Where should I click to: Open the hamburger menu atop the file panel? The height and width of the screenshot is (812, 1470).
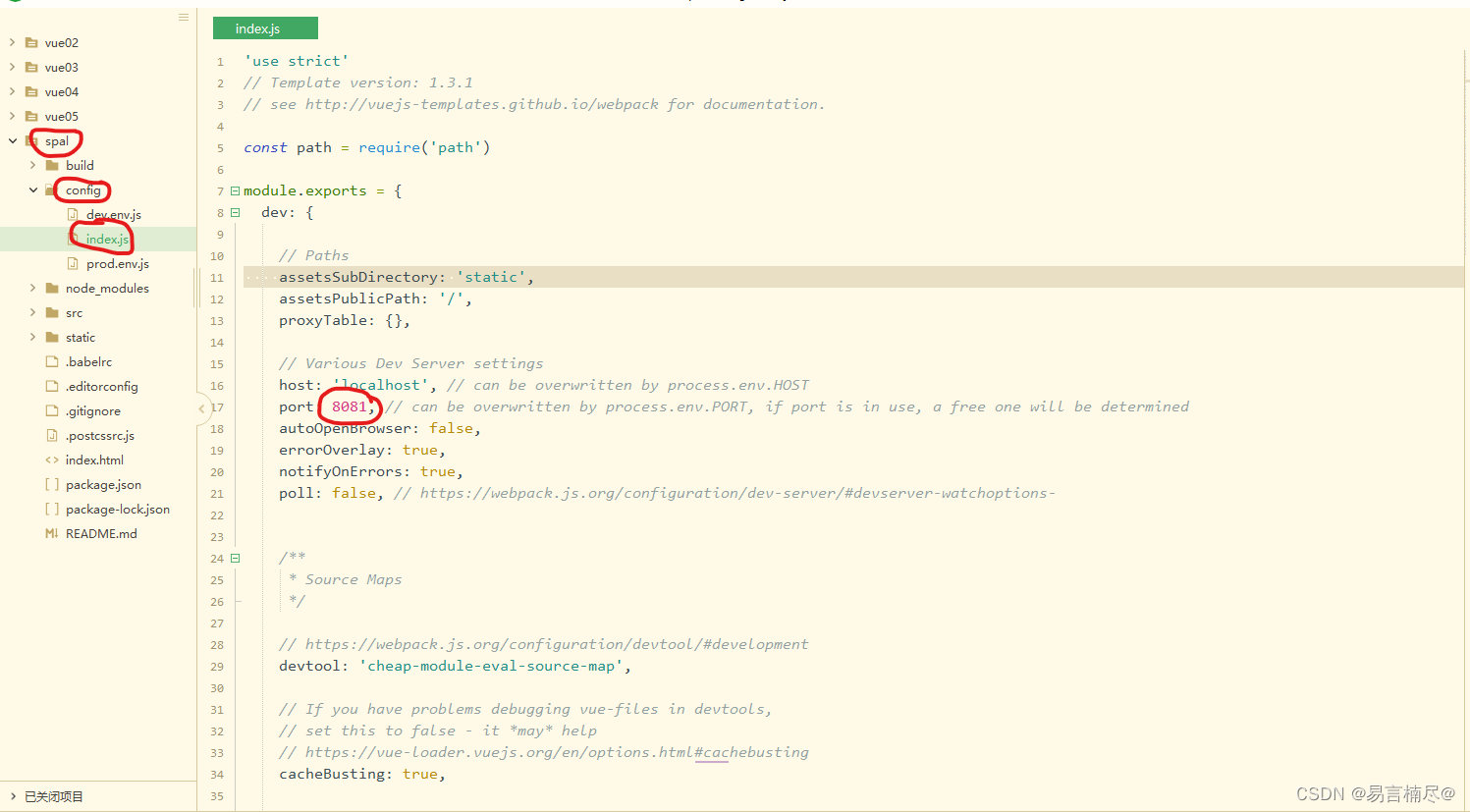click(183, 17)
